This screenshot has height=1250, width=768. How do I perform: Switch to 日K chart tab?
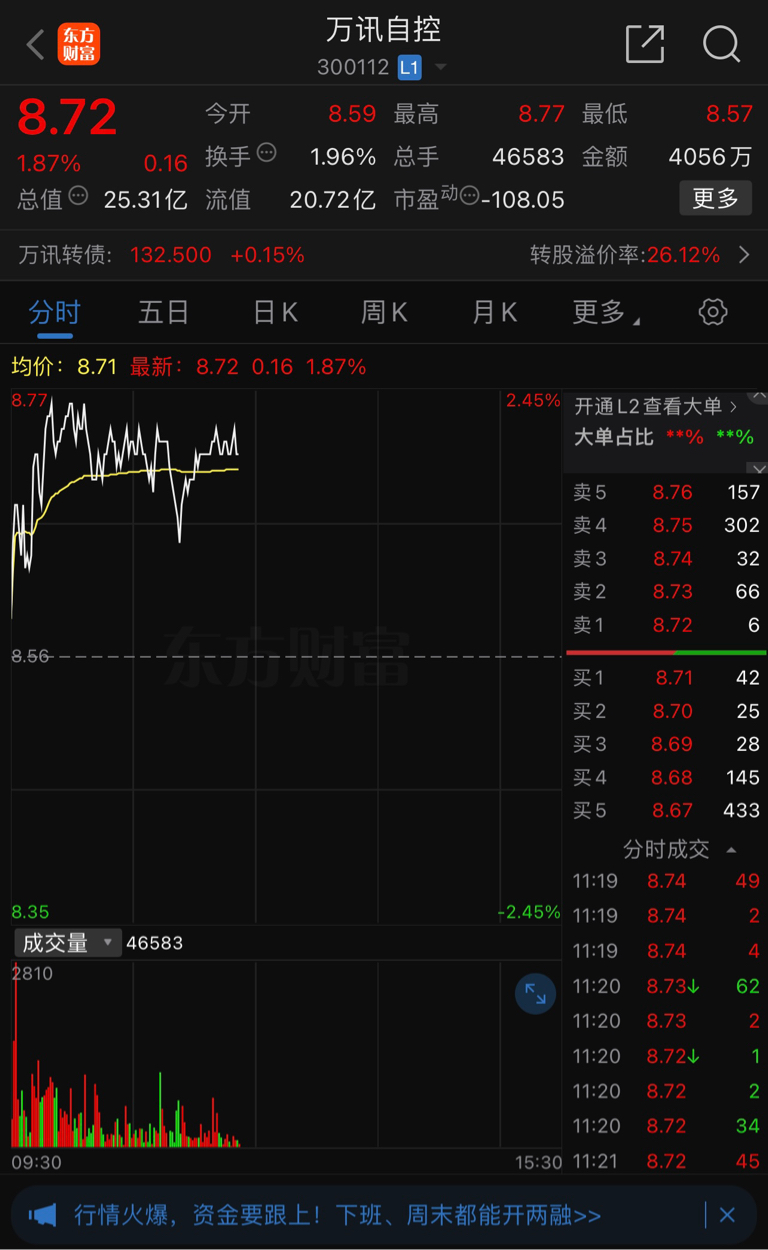[x=275, y=313]
